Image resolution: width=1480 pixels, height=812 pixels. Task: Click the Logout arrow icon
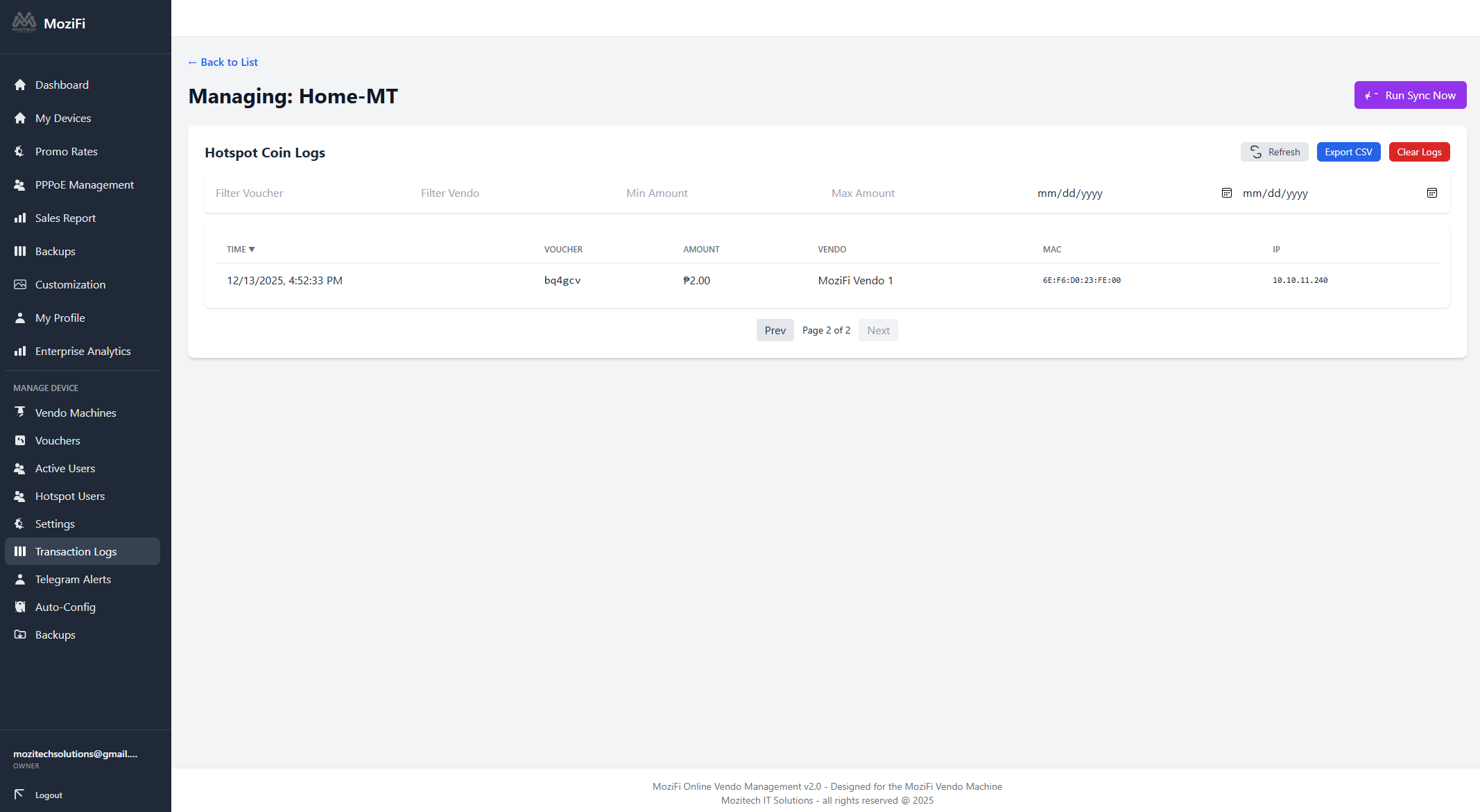point(19,794)
